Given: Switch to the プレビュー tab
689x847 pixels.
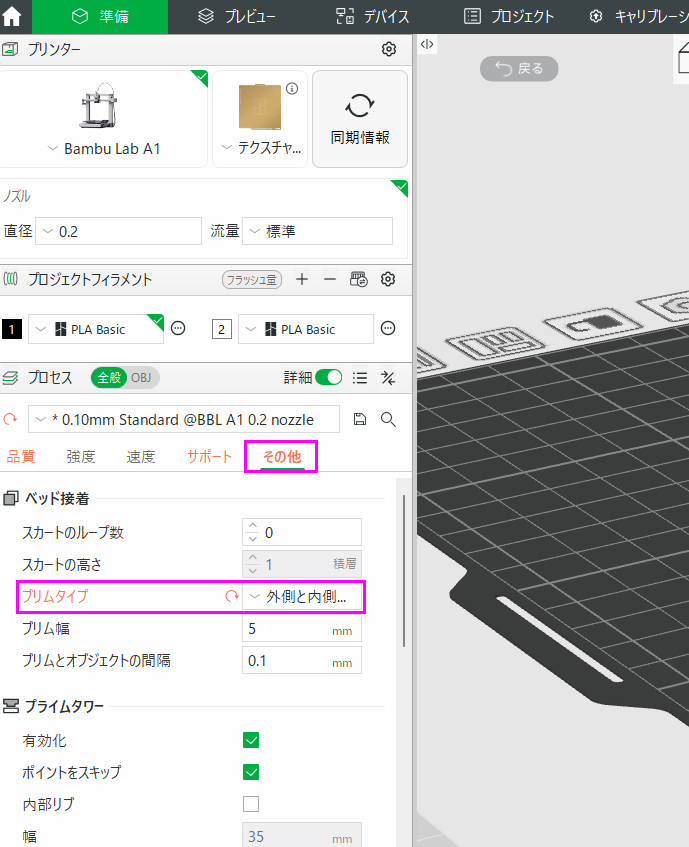Looking at the screenshot, I should pos(236,17).
